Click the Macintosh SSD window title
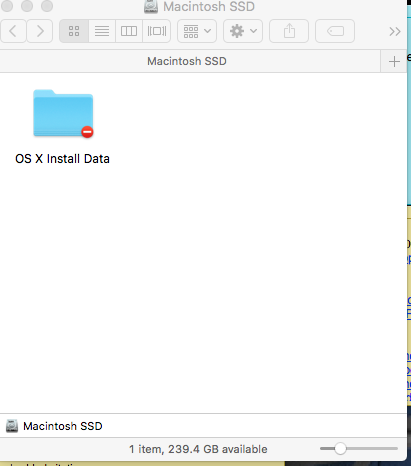The image size is (411, 466). (209, 7)
